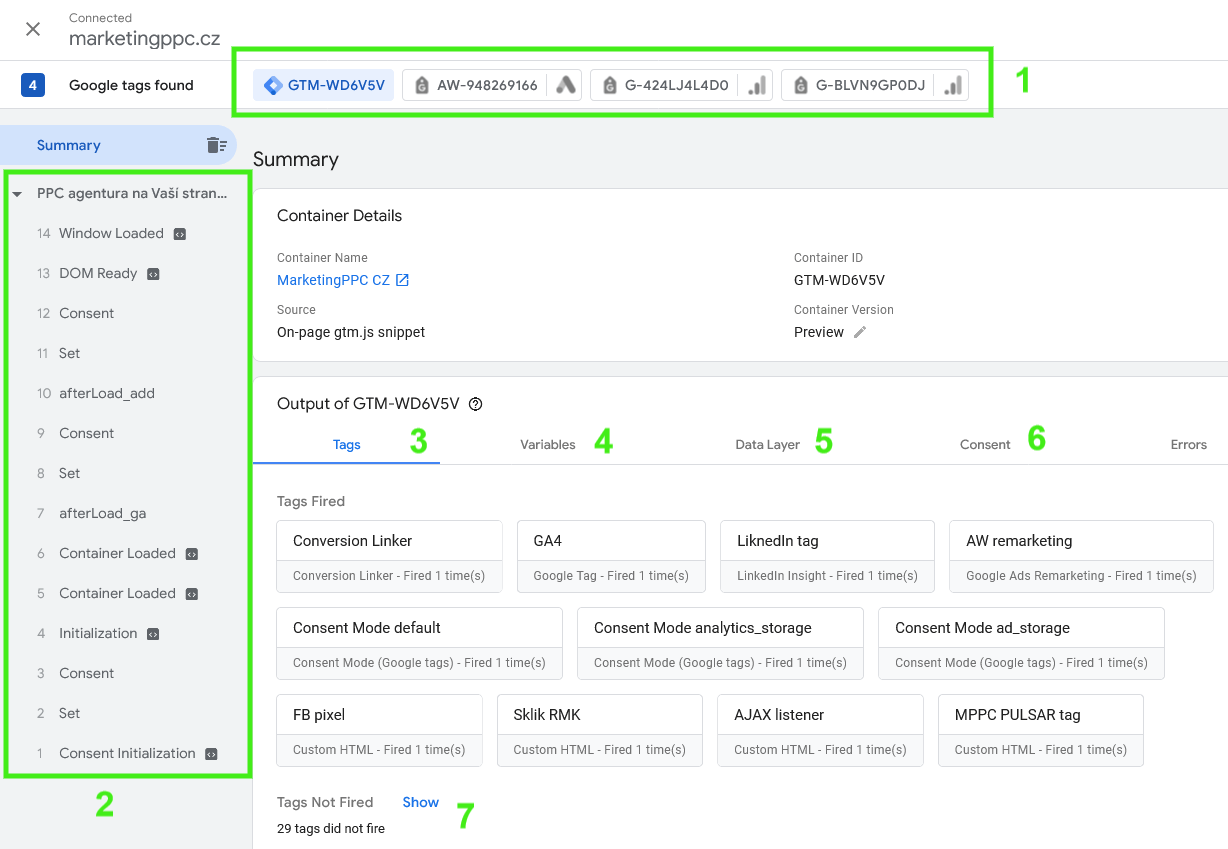Viewport: 1228px width, 849px height.
Task: Open the Errors tab
Action: click(1188, 444)
